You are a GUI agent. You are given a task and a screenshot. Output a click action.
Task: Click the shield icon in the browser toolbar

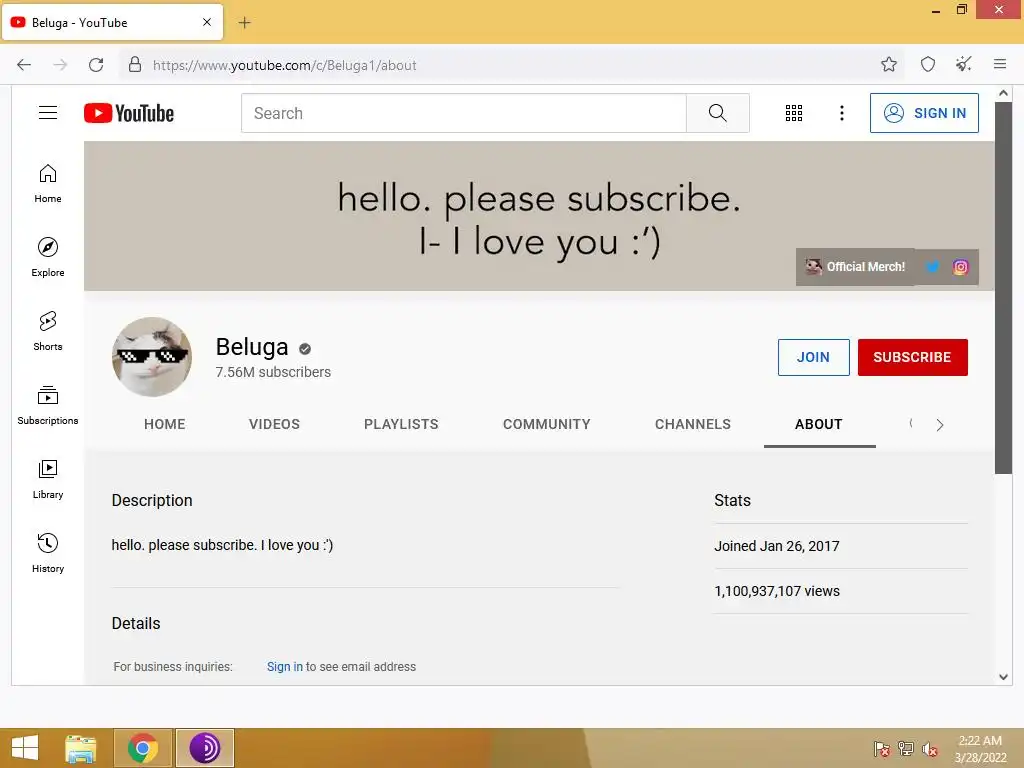928,64
